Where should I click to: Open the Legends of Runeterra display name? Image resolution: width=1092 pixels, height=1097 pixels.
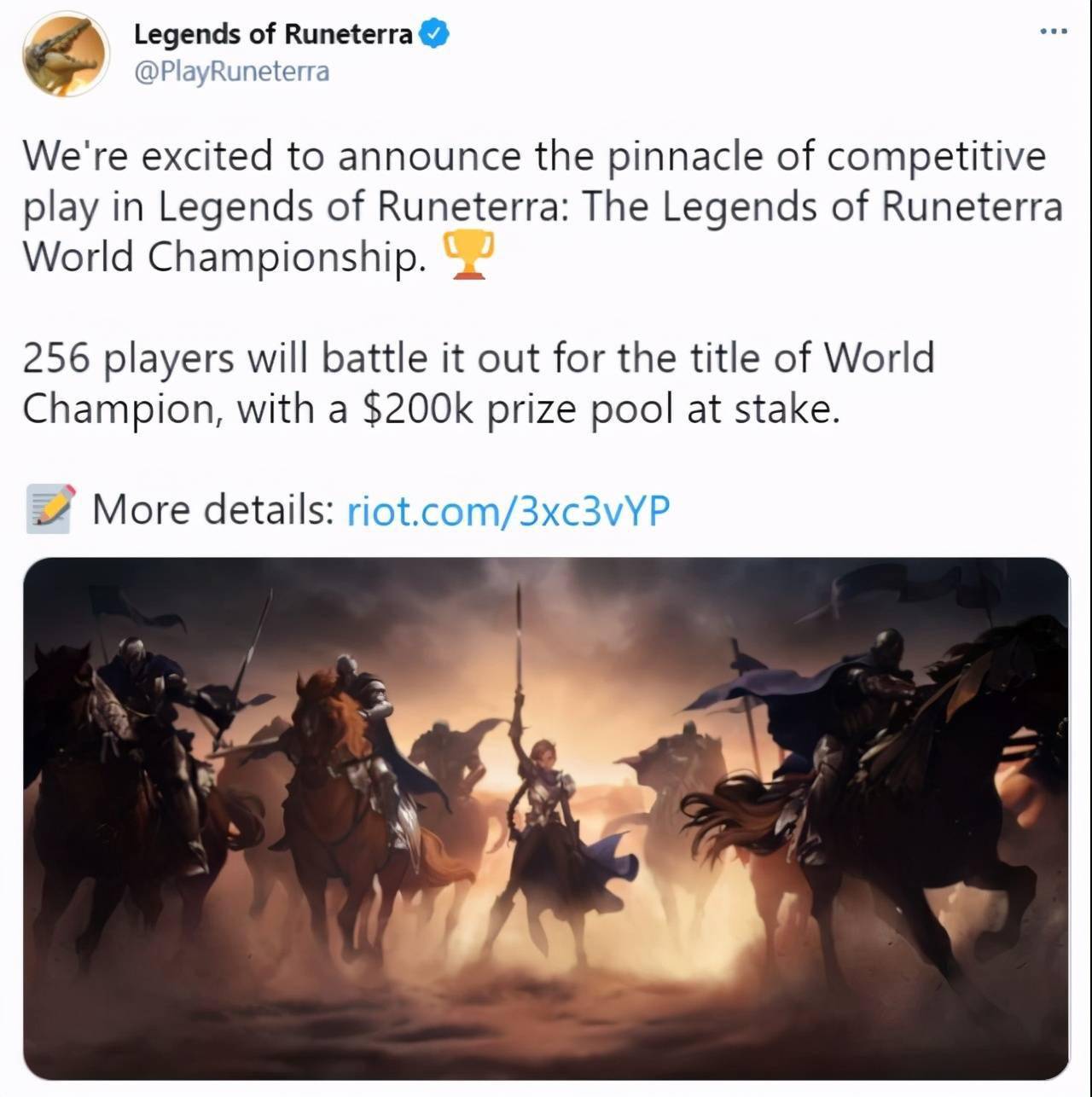click(273, 34)
